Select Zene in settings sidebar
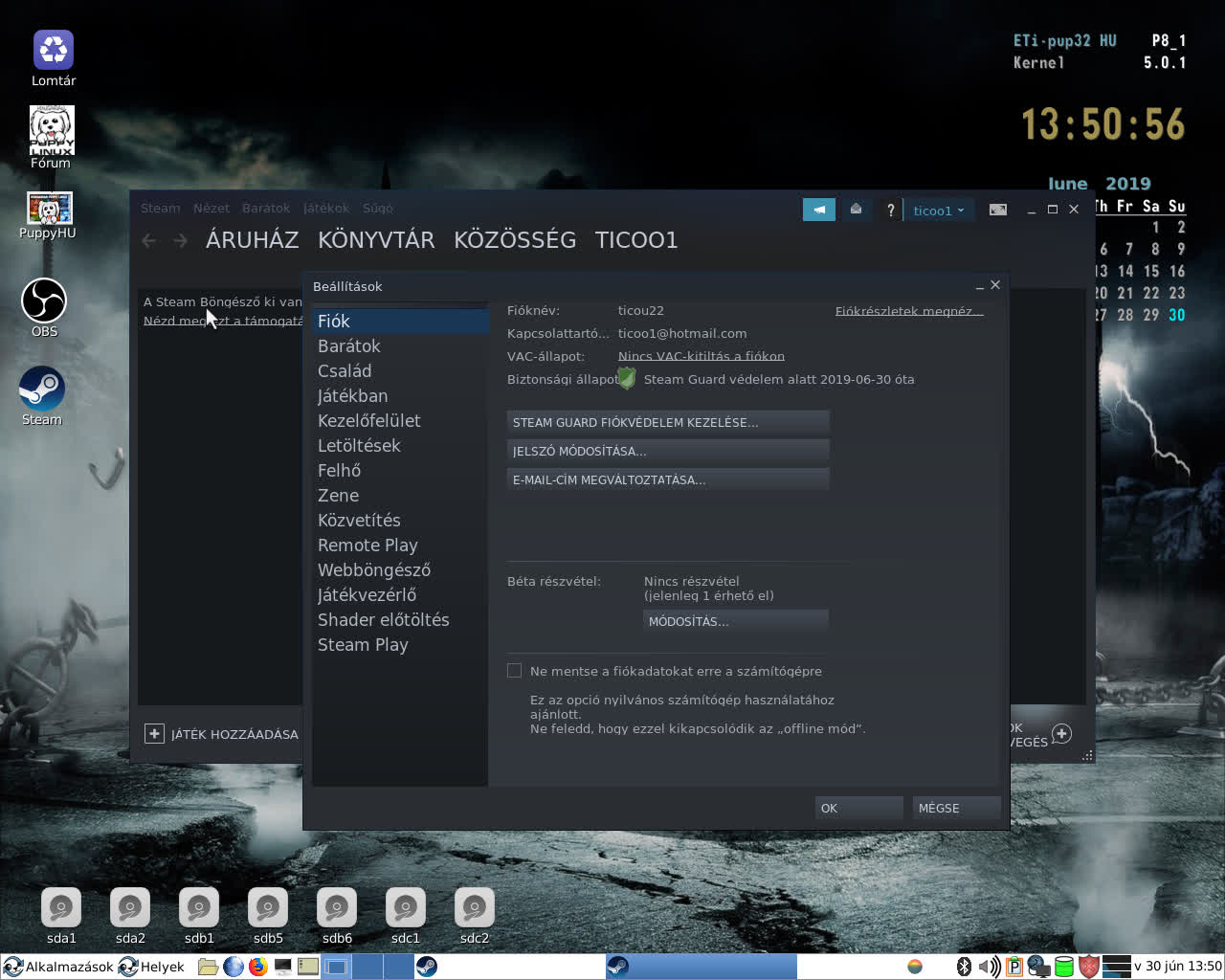Image resolution: width=1225 pixels, height=980 pixels. pyautogui.click(x=400, y=495)
